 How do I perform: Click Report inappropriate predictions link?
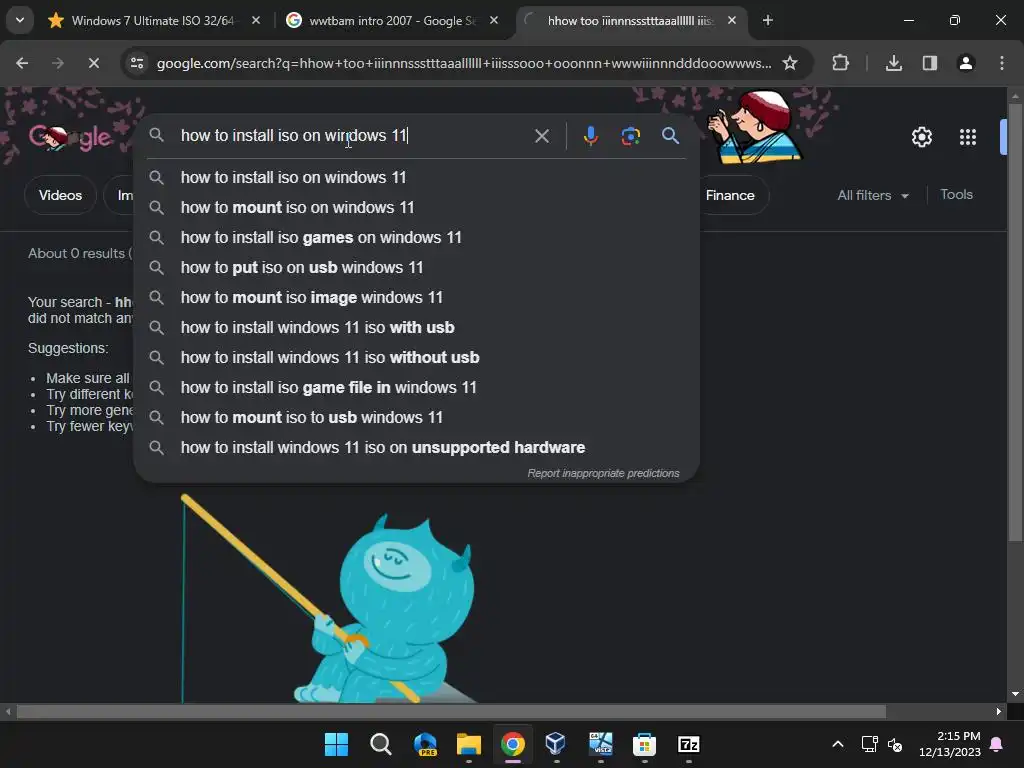pyautogui.click(x=603, y=473)
